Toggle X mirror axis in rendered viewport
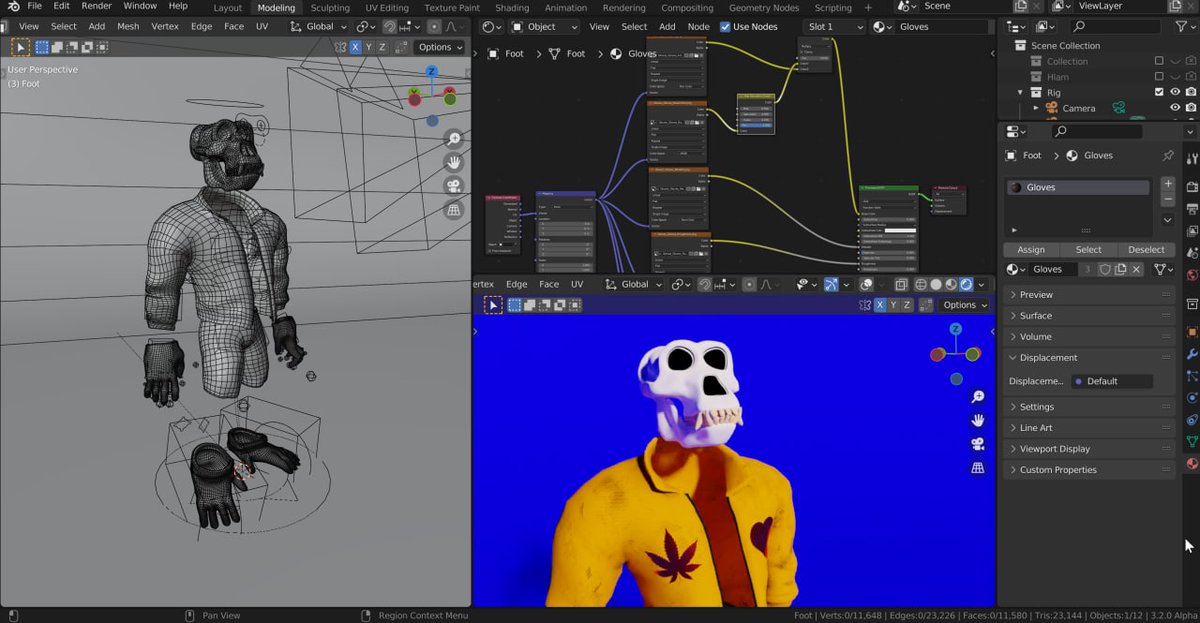 [x=880, y=305]
